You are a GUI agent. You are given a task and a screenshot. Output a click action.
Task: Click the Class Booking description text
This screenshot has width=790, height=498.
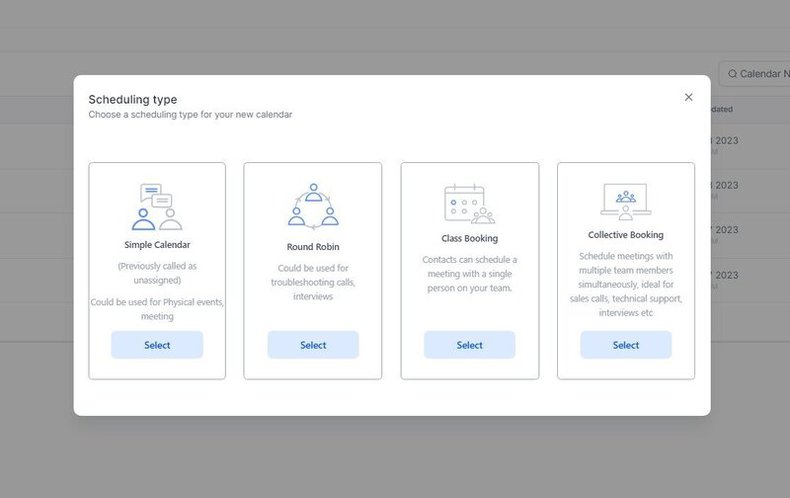tap(470, 274)
